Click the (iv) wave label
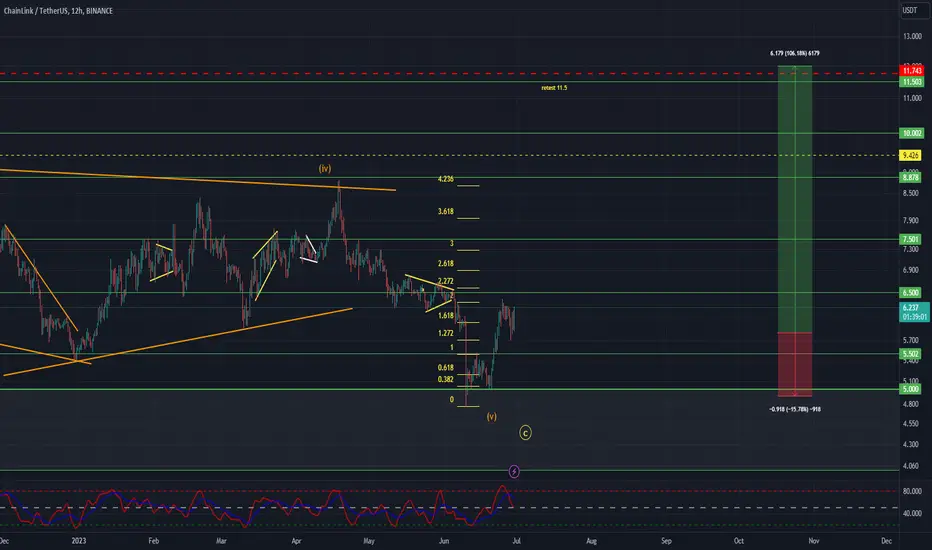This screenshot has width=932, height=550. (325, 169)
